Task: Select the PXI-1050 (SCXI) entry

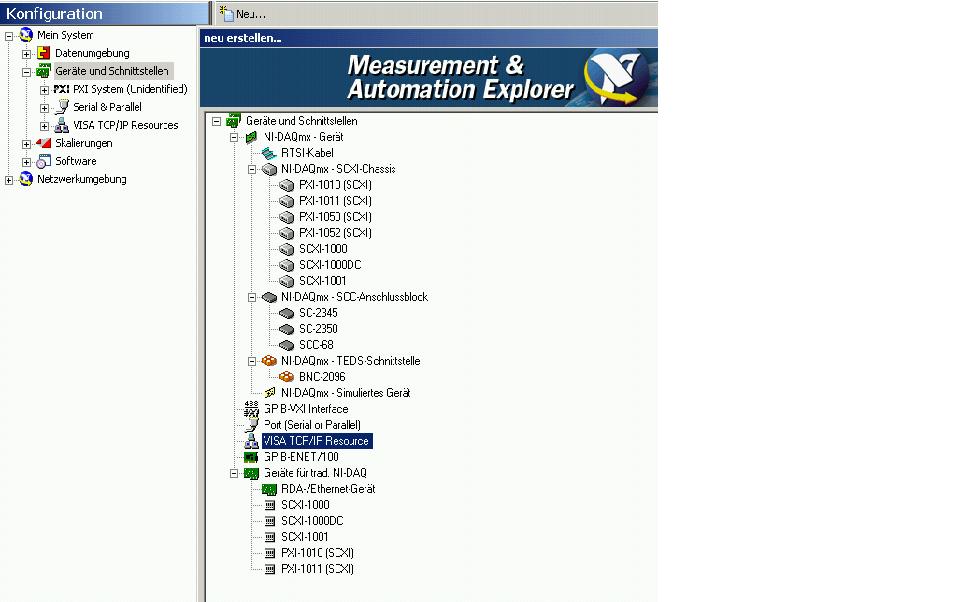Action: coord(336,217)
